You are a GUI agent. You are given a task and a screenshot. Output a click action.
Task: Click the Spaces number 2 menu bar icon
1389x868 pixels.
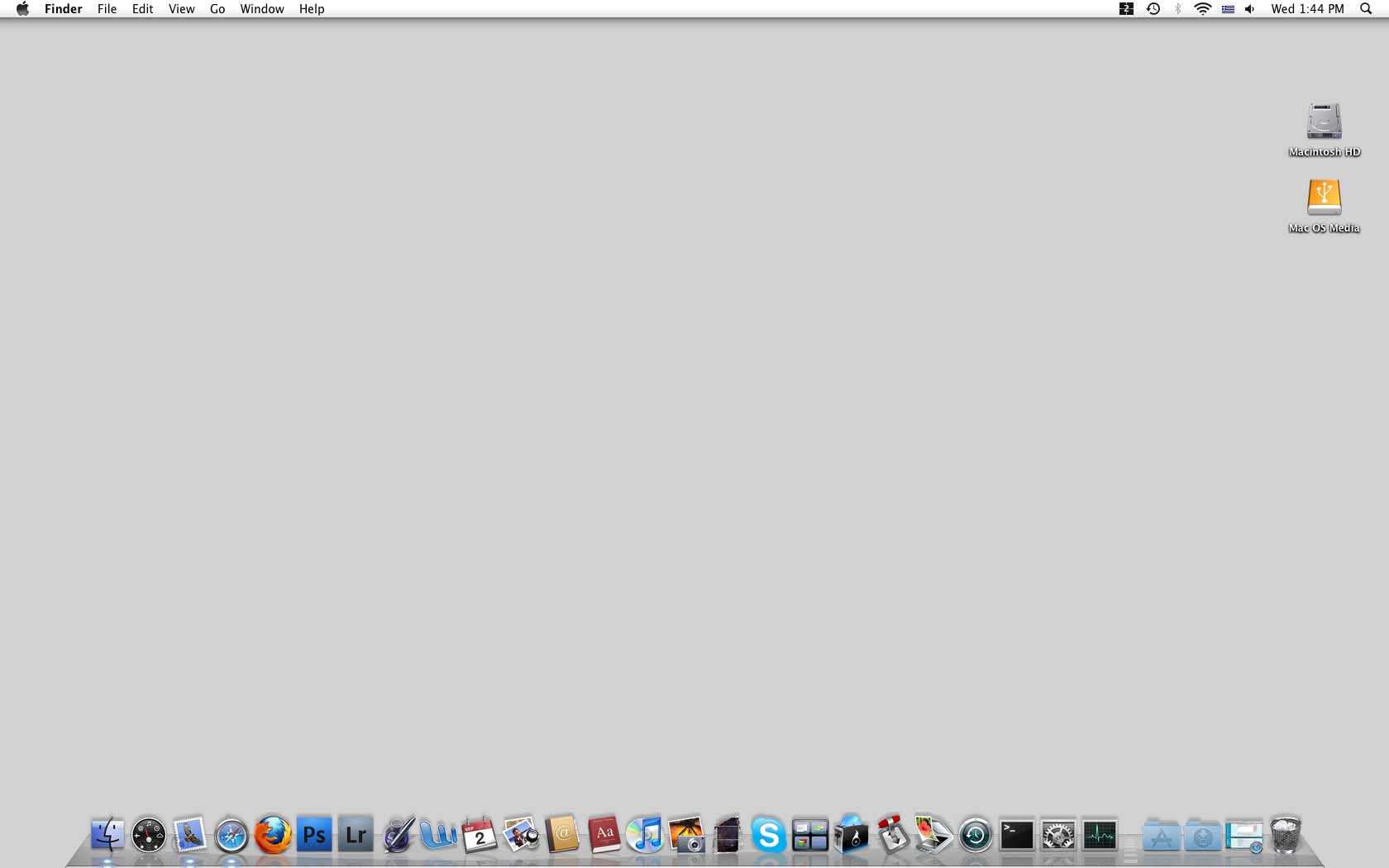pos(1126,9)
